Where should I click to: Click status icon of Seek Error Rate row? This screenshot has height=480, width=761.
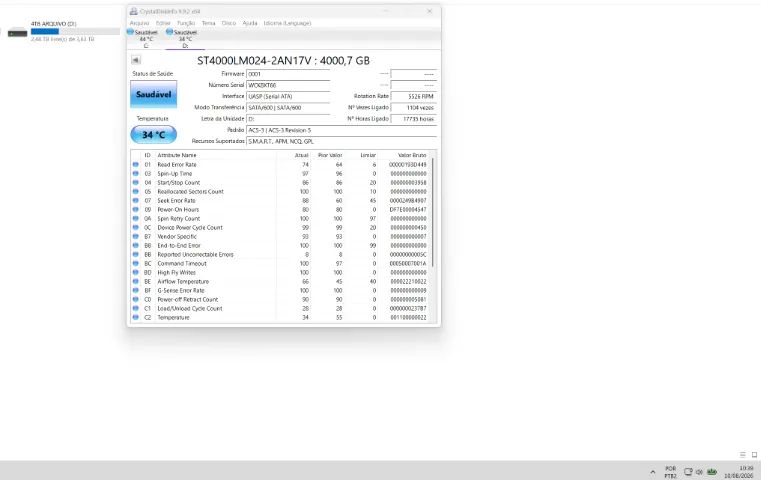(135, 200)
